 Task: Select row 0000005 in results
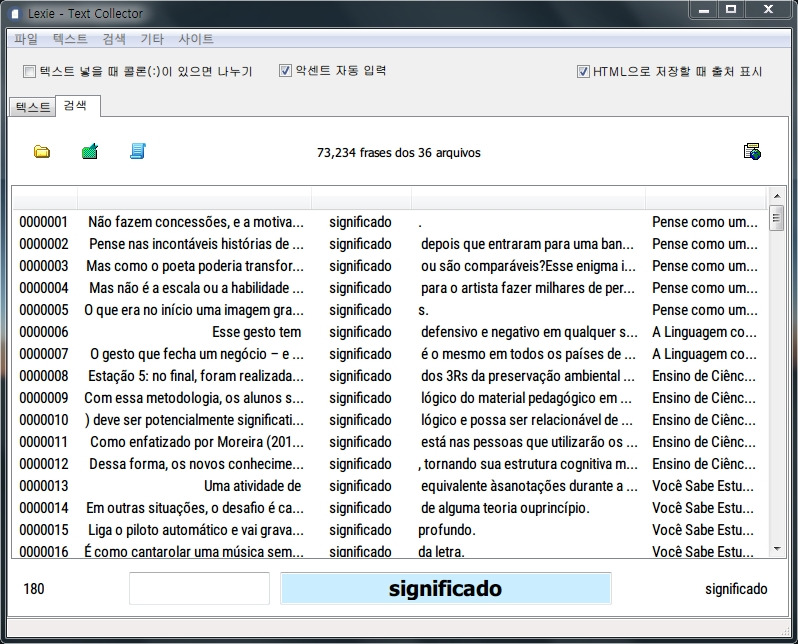tap(389, 310)
